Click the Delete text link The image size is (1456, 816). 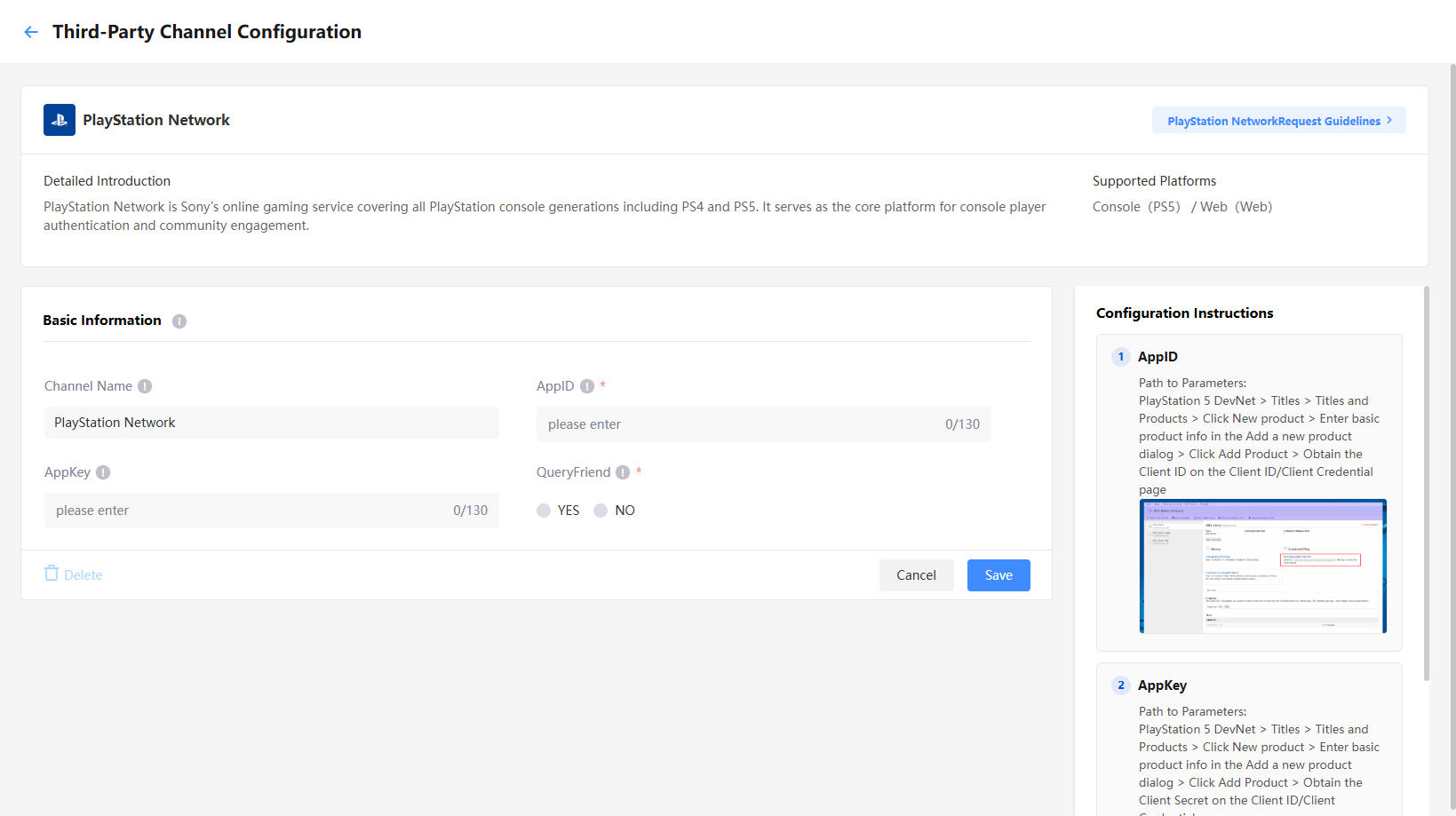pyautogui.click(x=84, y=575)
